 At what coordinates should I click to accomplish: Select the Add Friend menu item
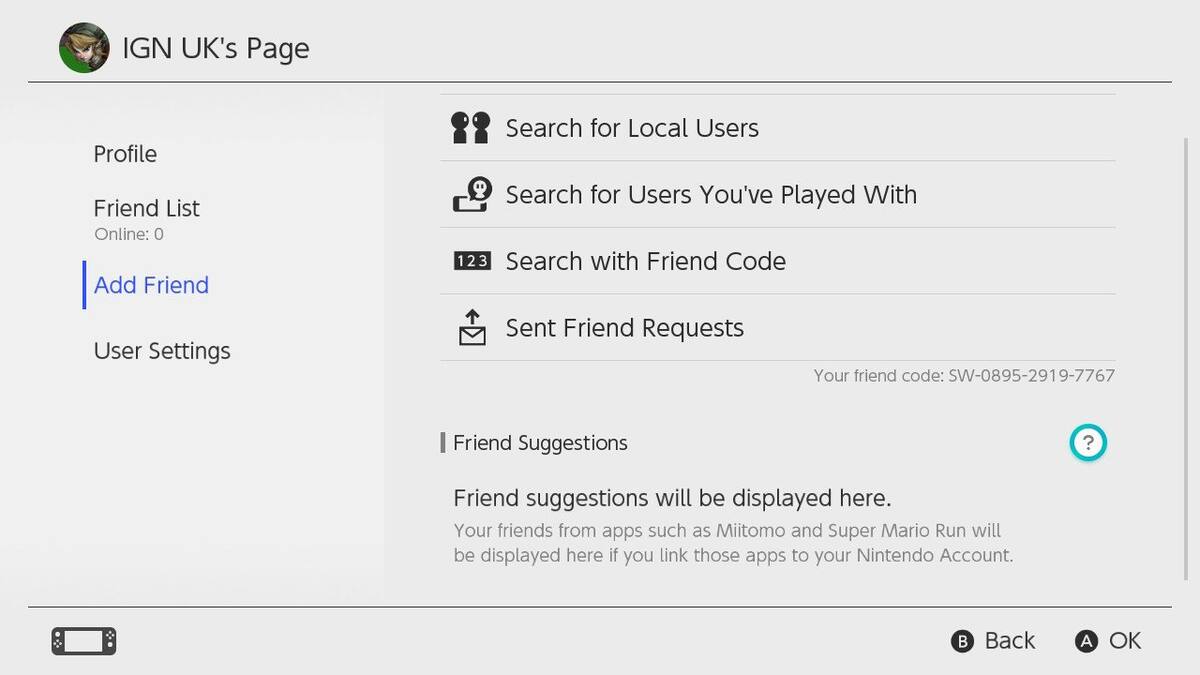pos(151,285)
